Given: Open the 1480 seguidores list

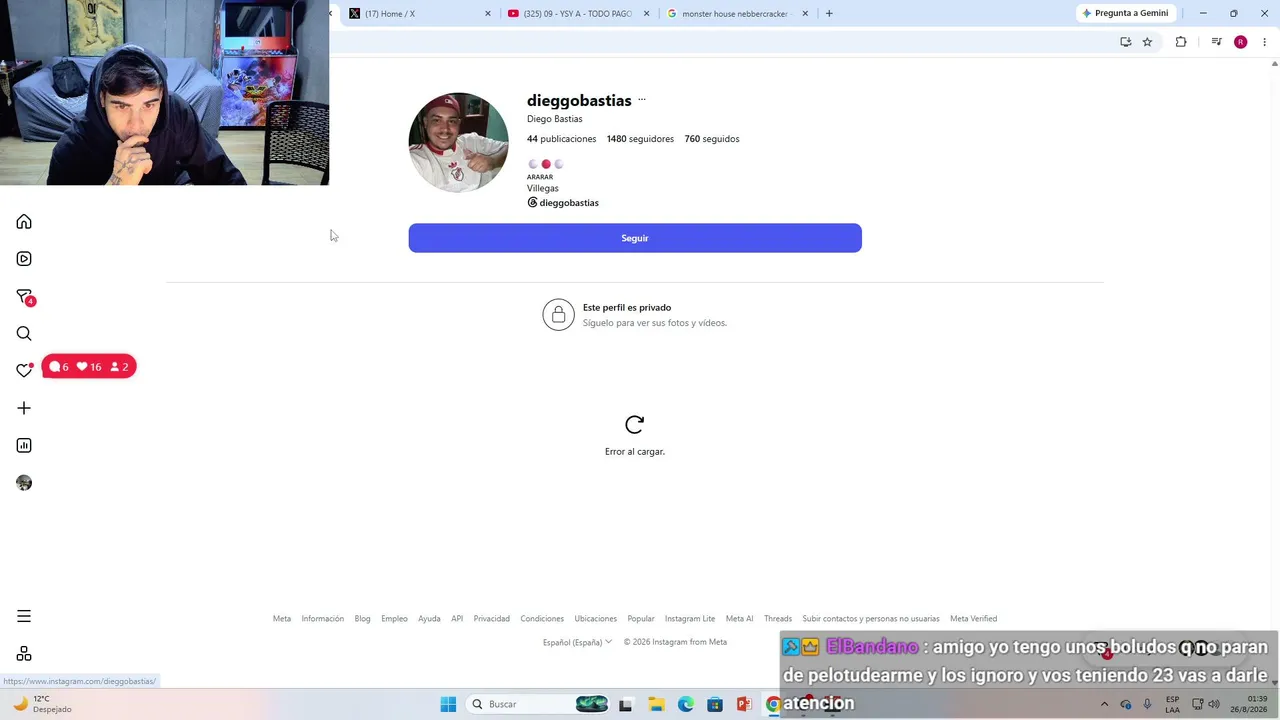Looking at the screenshot, I should (x=640, y=139).
